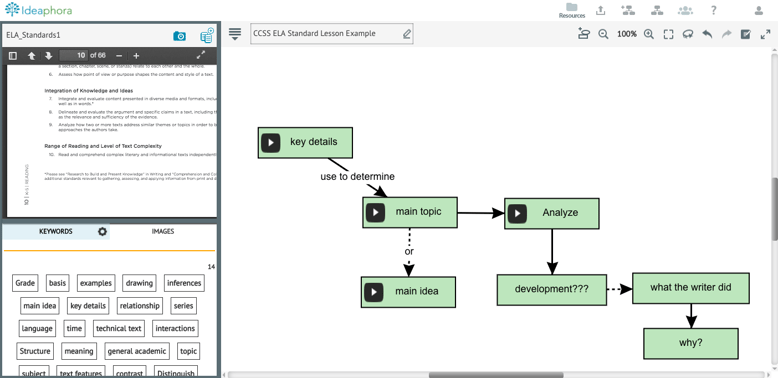Select the examples keyword
Screen dimensions: 778x378
click(x=96, y=283)
